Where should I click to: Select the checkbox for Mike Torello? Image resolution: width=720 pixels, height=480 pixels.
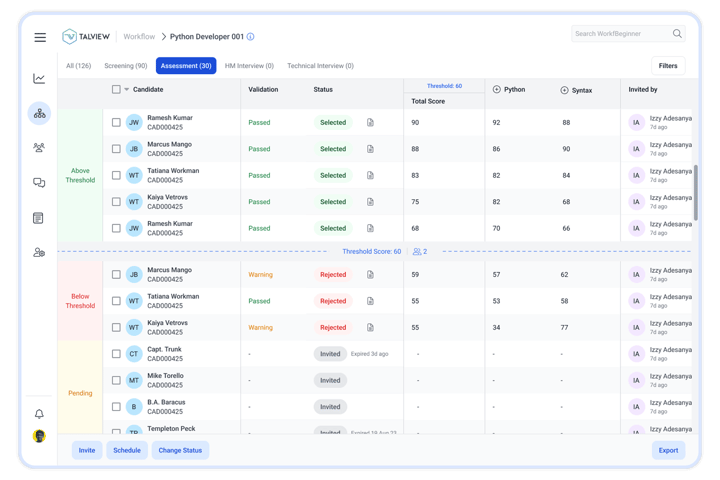pos(117,380)
